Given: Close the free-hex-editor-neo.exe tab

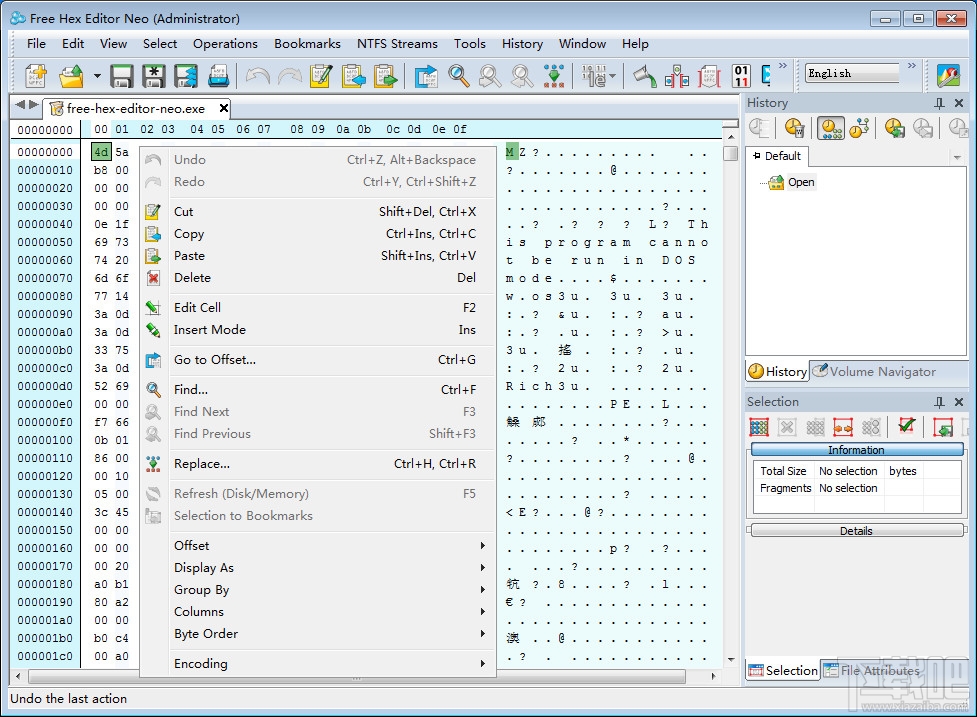Looking at the screenshot, I should click(x=224, y=108).
